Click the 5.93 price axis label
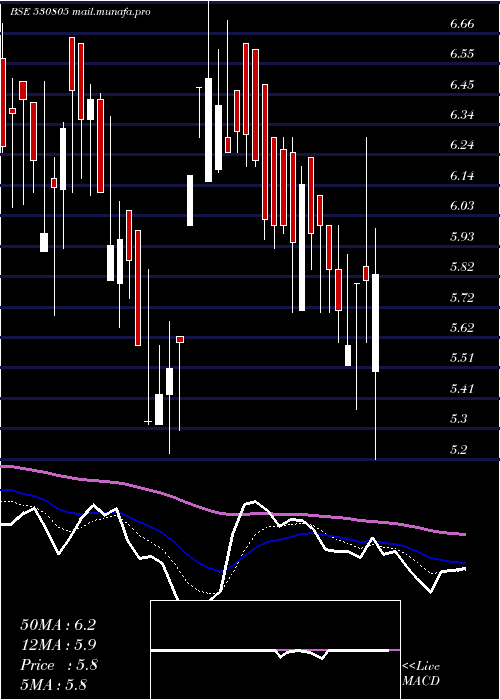 462,236
